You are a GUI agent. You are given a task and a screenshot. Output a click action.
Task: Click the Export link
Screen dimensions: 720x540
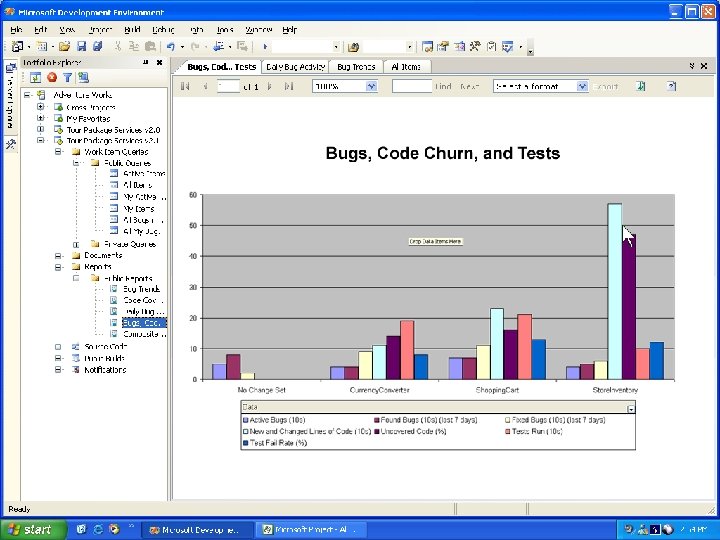click(x=605, y=86)
